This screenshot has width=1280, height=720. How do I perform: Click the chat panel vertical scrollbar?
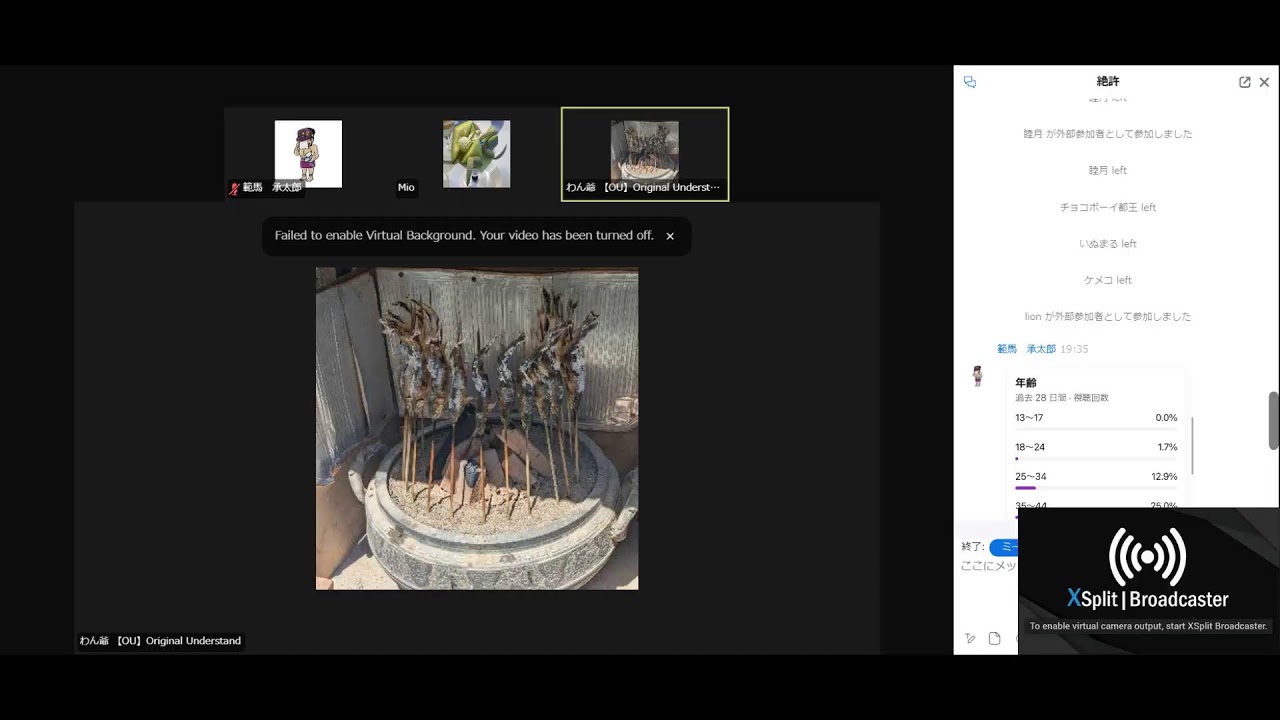[1273, 420]
